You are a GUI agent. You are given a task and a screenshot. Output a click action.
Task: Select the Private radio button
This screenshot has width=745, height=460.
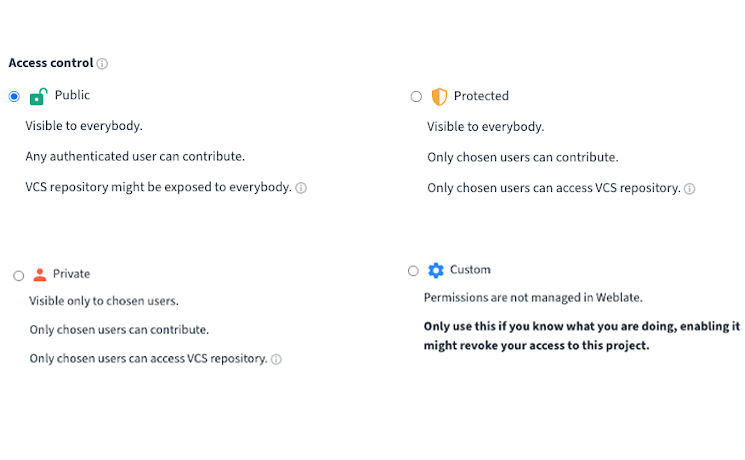(19, 276)
